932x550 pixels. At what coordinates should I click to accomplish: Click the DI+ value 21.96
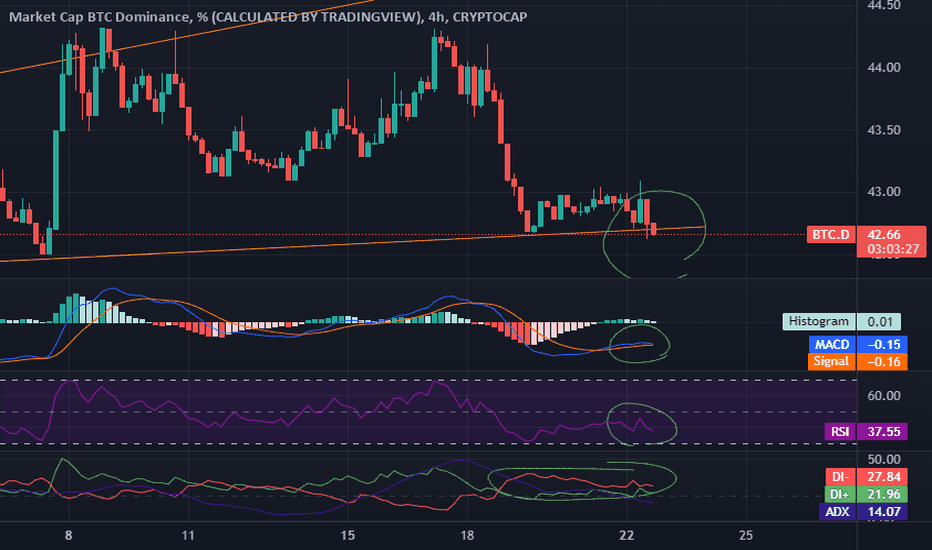882,494
